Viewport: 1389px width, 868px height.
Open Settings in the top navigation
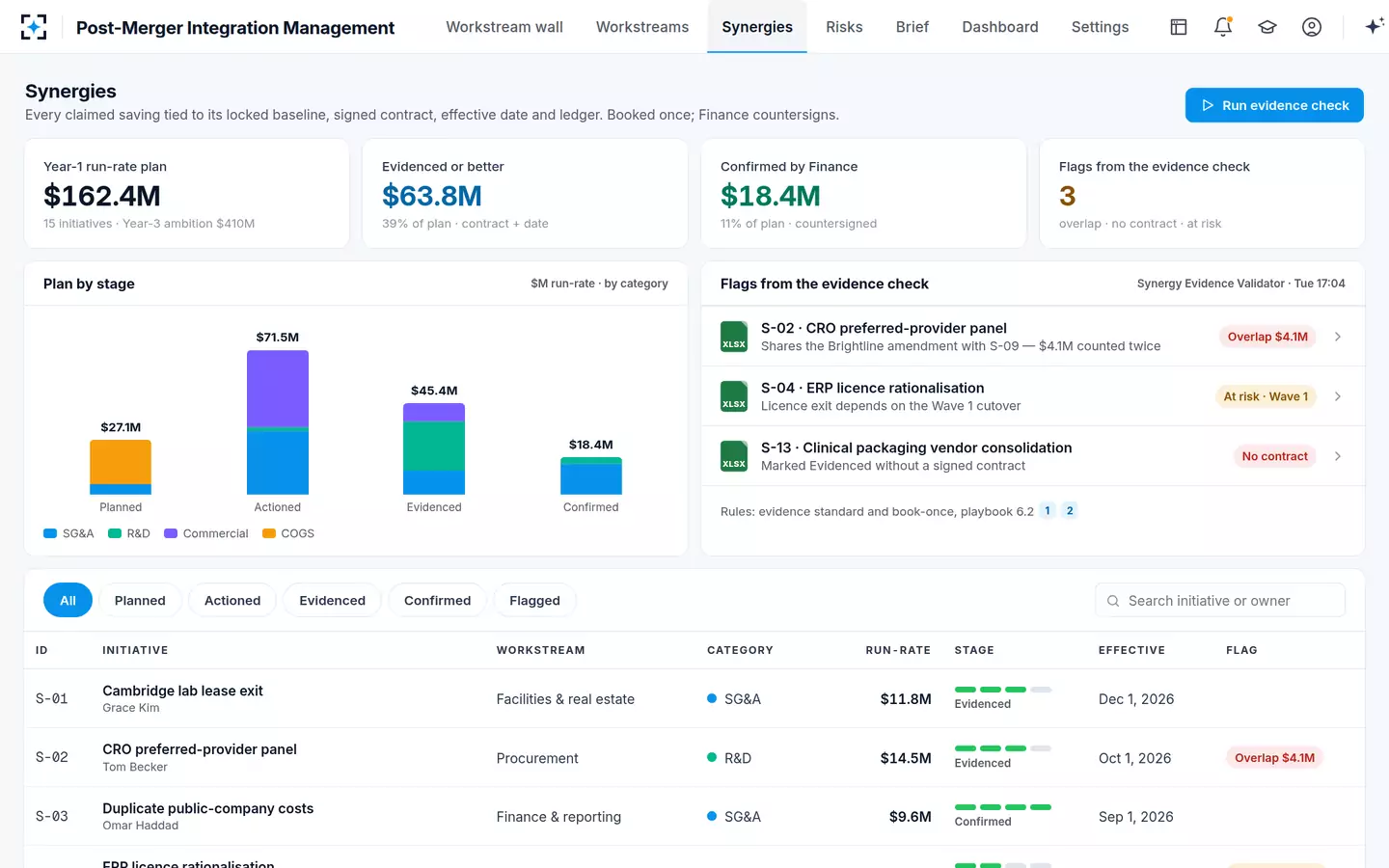(x=1100, y=27)
